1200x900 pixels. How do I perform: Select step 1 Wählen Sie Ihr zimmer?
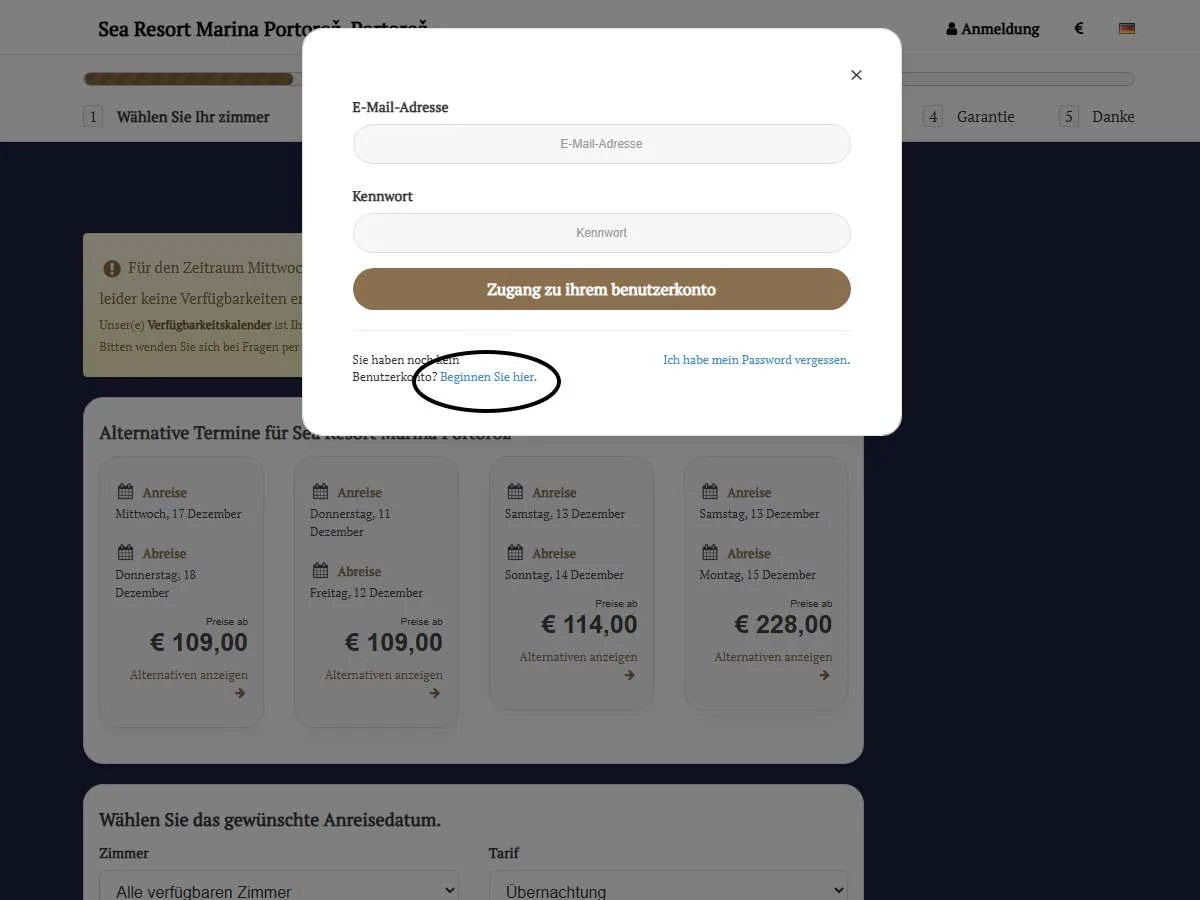(177, 117)
